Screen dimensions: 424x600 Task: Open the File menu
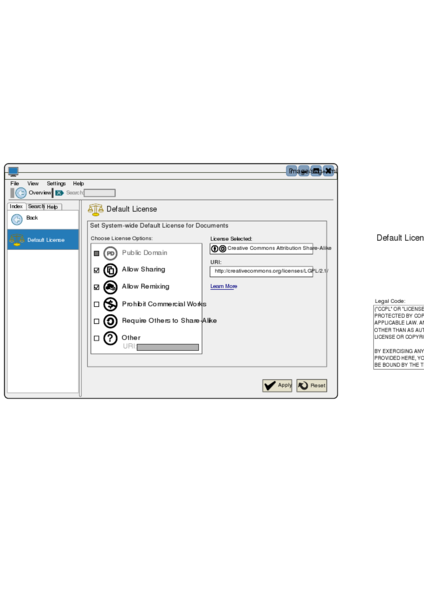[15, 183]
